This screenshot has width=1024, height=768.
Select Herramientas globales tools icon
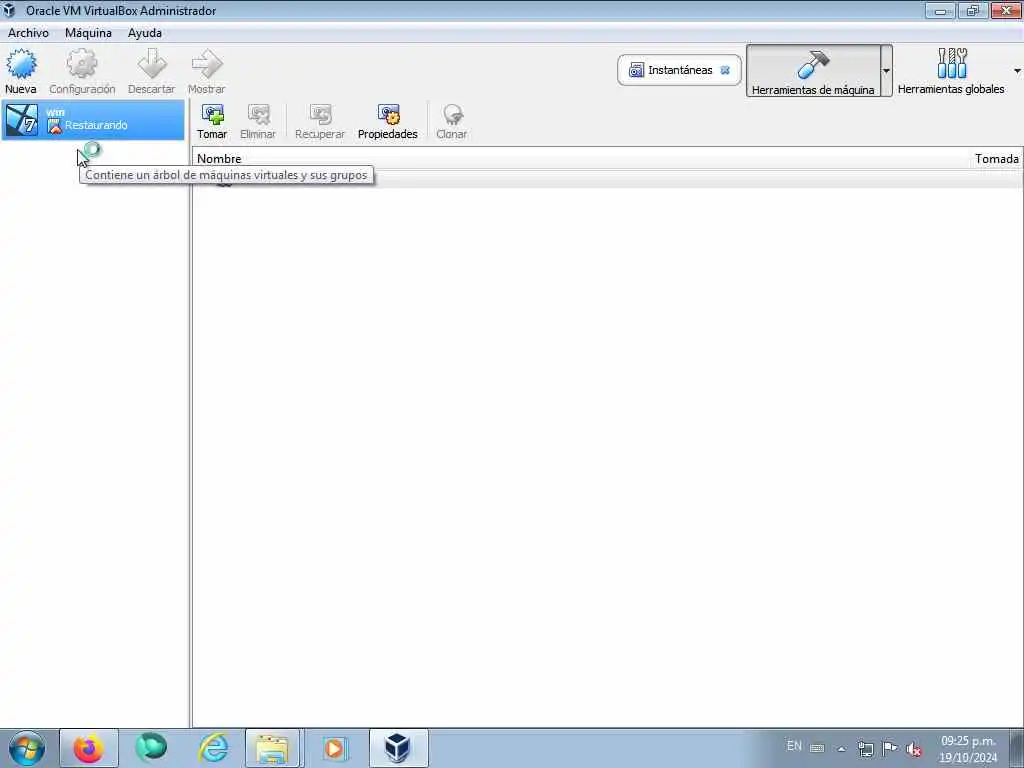[x=952, y=63]
